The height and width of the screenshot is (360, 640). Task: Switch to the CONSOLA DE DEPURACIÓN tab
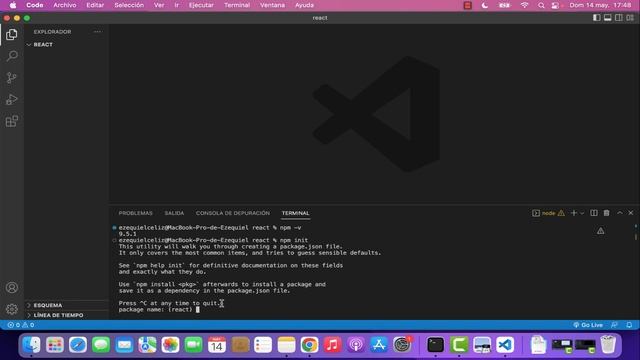(233, 213)
